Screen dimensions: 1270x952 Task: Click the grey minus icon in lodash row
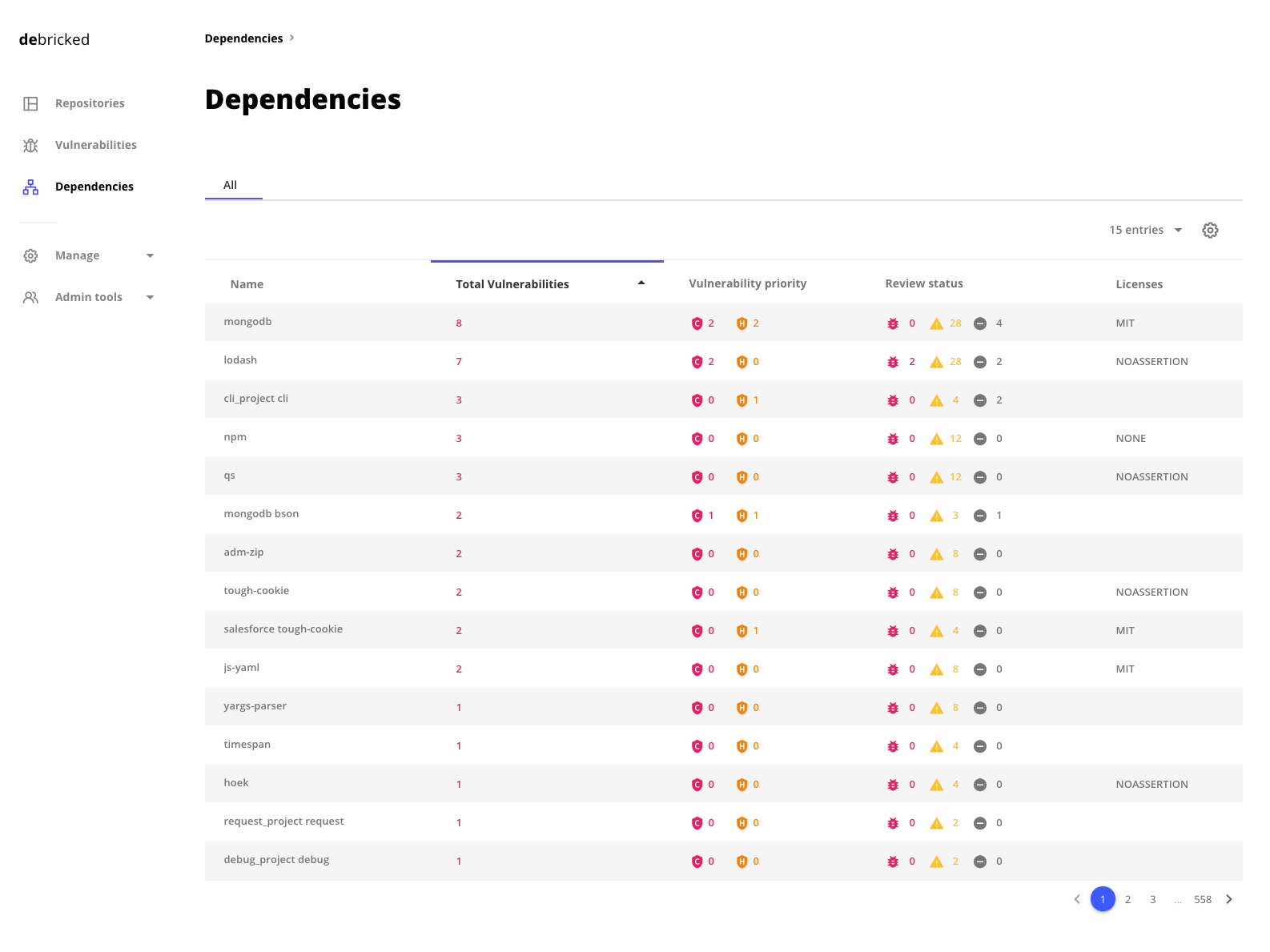coord(979,362)
